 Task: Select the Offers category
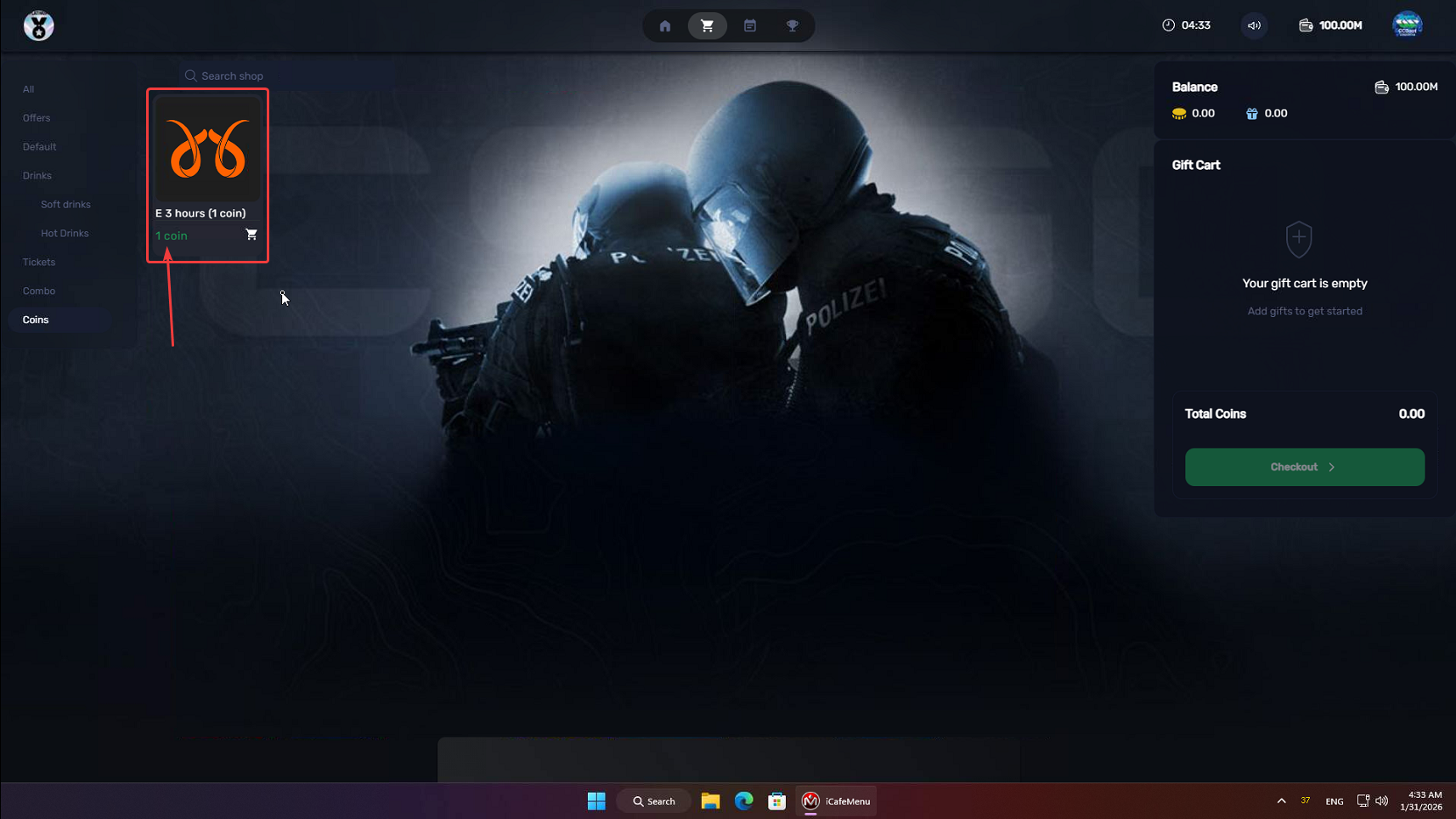point(37,118)
